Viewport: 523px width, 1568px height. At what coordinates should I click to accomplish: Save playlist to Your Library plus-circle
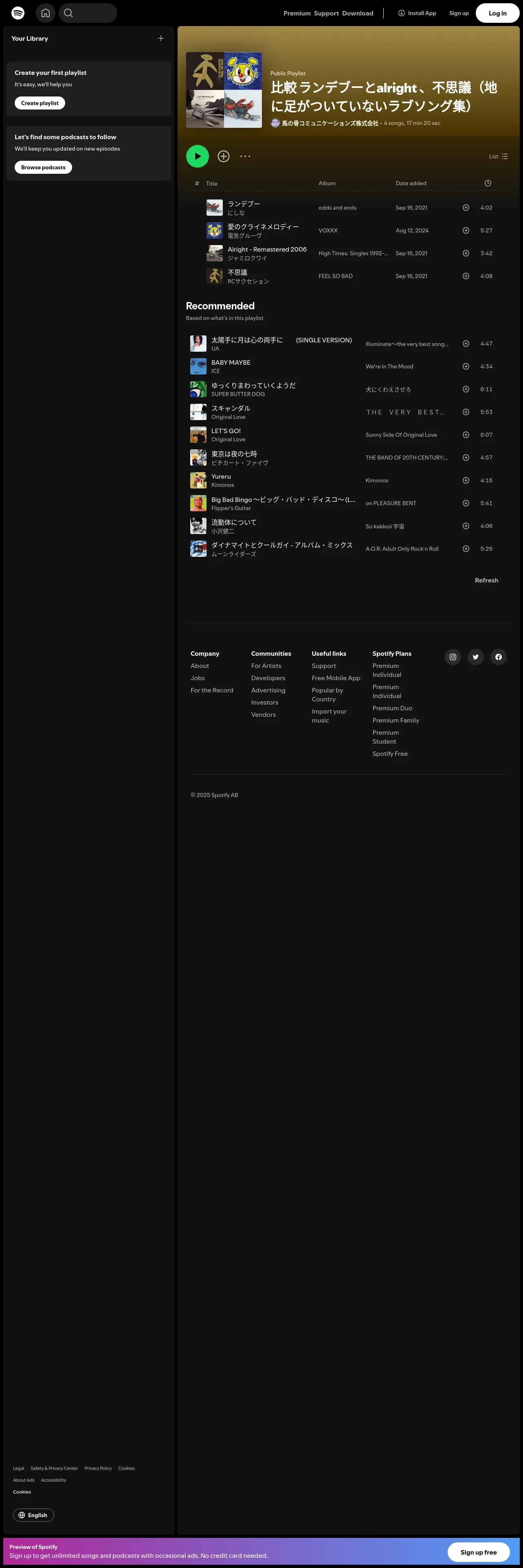224,156
